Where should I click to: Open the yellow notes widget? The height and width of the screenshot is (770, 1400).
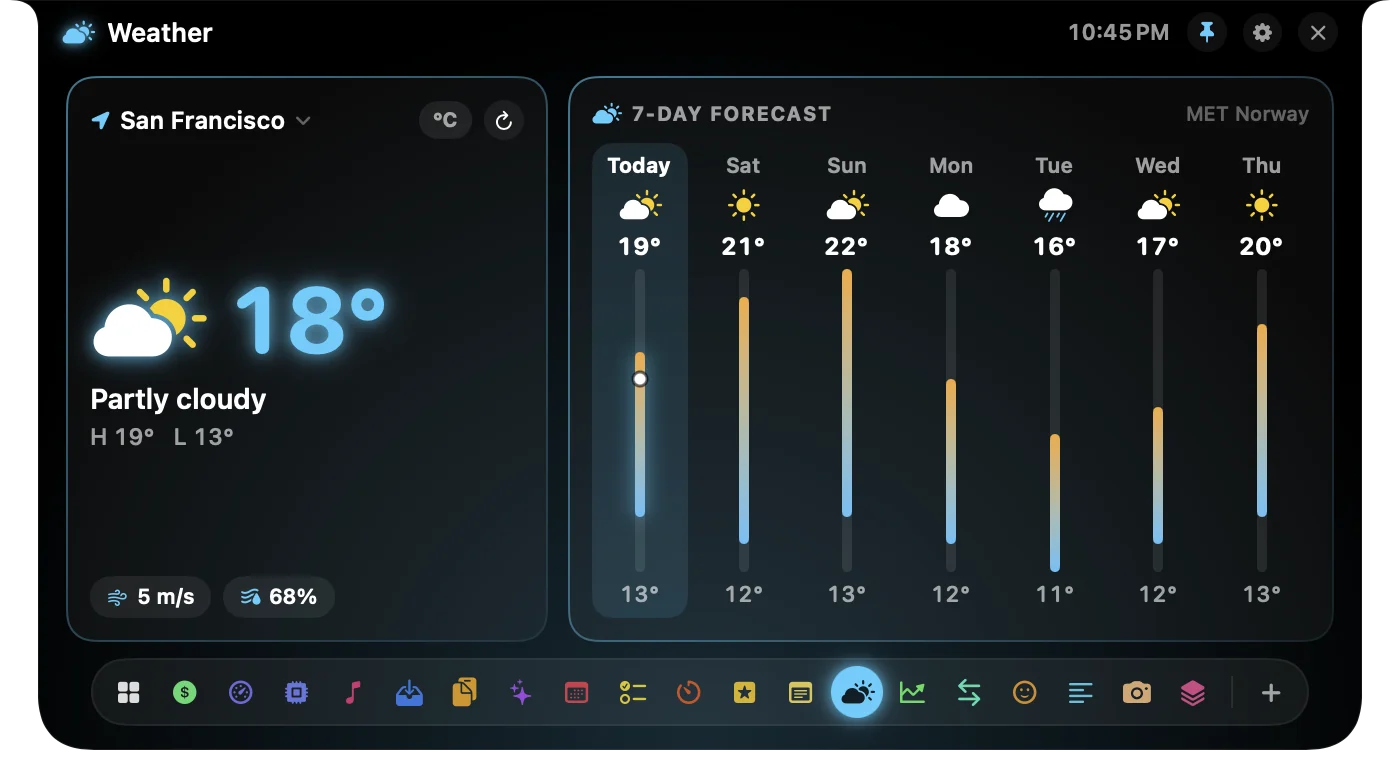(800, 692)
